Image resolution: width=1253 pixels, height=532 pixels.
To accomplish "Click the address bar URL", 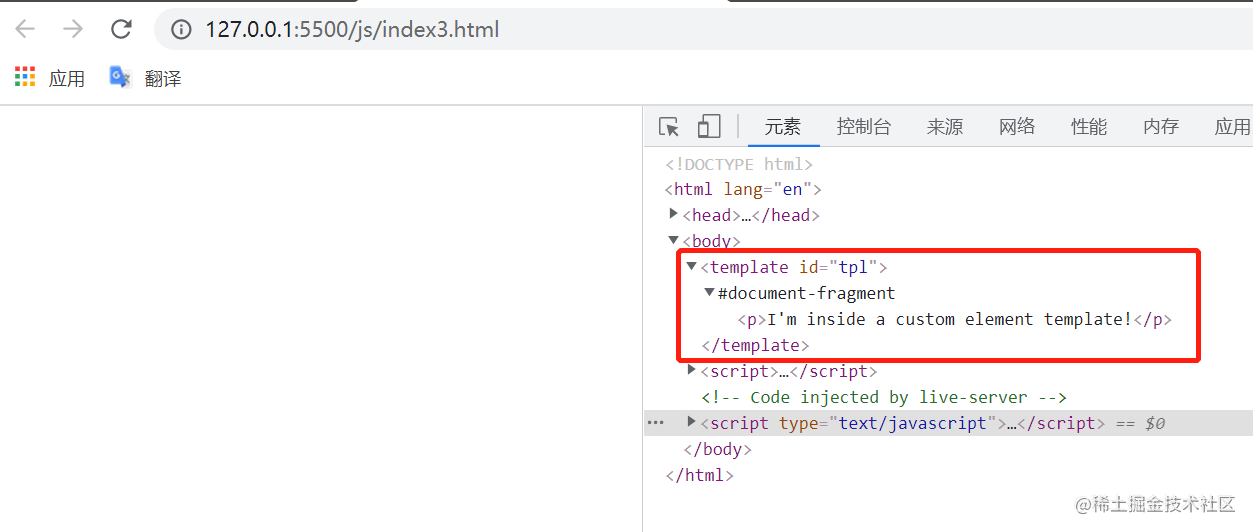I will click(x=352, y=30).
